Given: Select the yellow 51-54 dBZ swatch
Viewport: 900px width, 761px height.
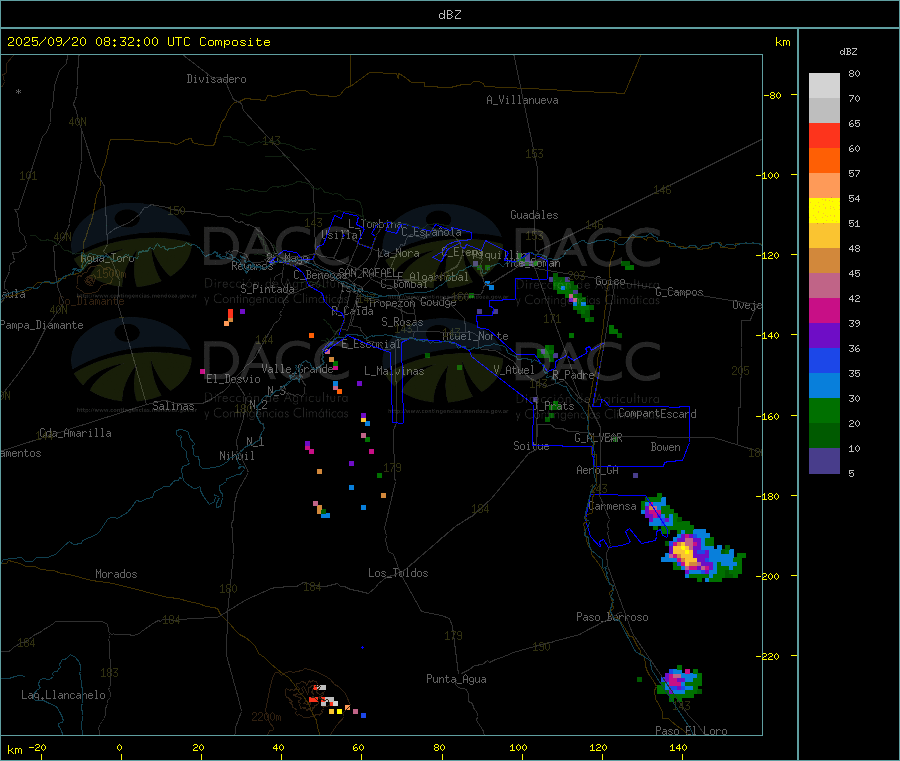Looking at the screenshot, I should [824, 211].
